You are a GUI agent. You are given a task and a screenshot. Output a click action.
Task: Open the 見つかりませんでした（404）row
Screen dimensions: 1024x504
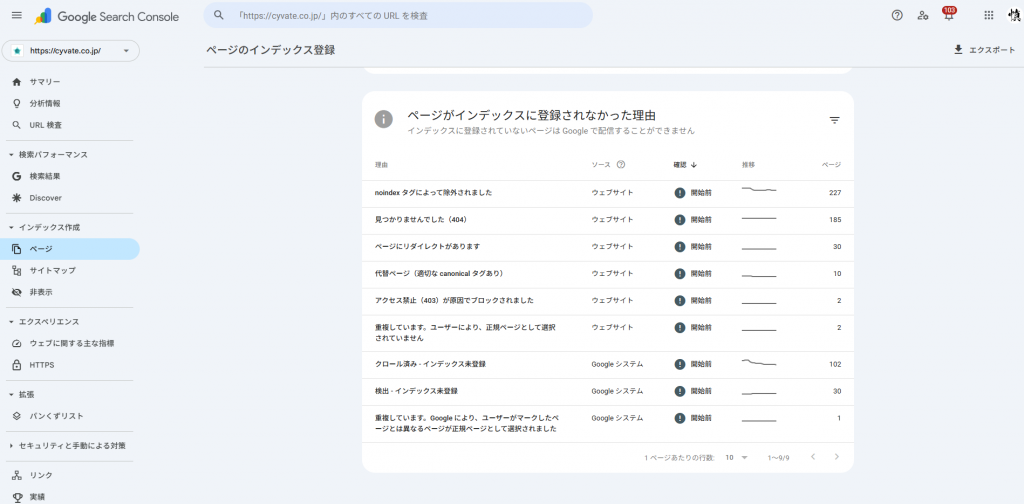coord(420,219)
